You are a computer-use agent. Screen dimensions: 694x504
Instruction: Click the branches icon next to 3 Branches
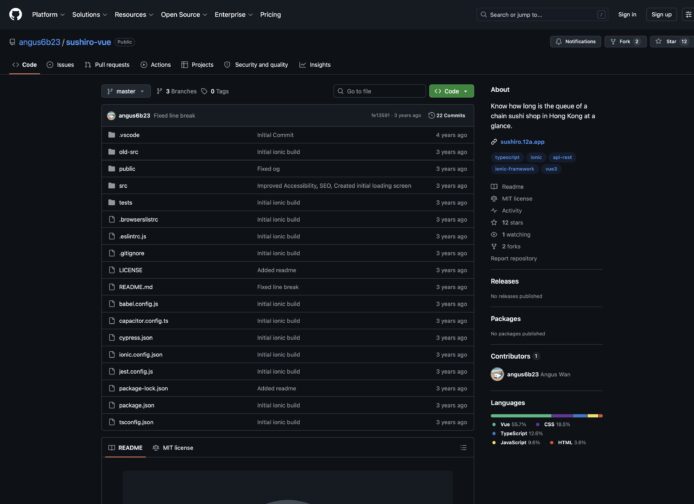[159, 91]
